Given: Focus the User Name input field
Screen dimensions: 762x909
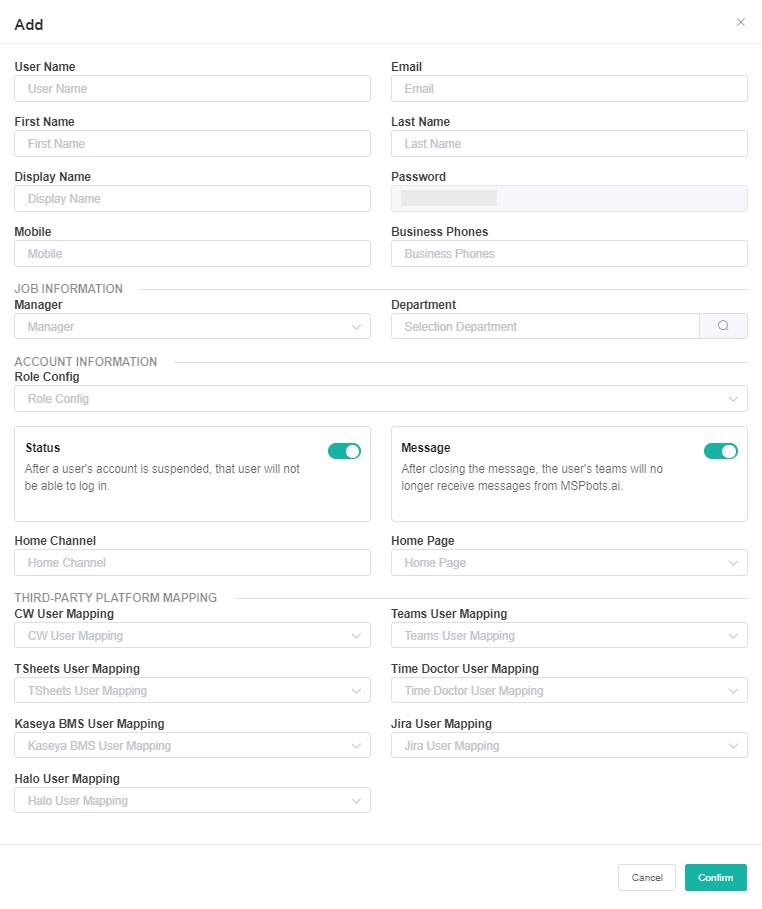Looking at the screenshot, I should point(192,89).
